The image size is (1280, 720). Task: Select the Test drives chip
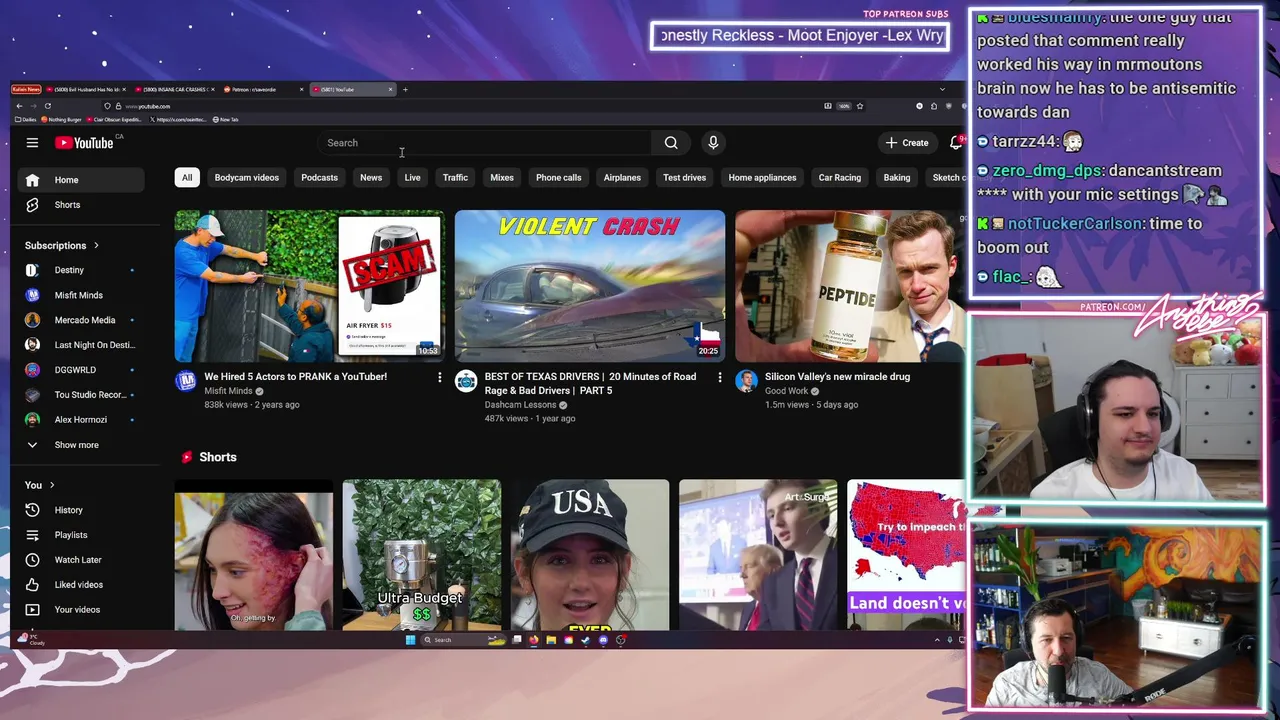[684, 178]
